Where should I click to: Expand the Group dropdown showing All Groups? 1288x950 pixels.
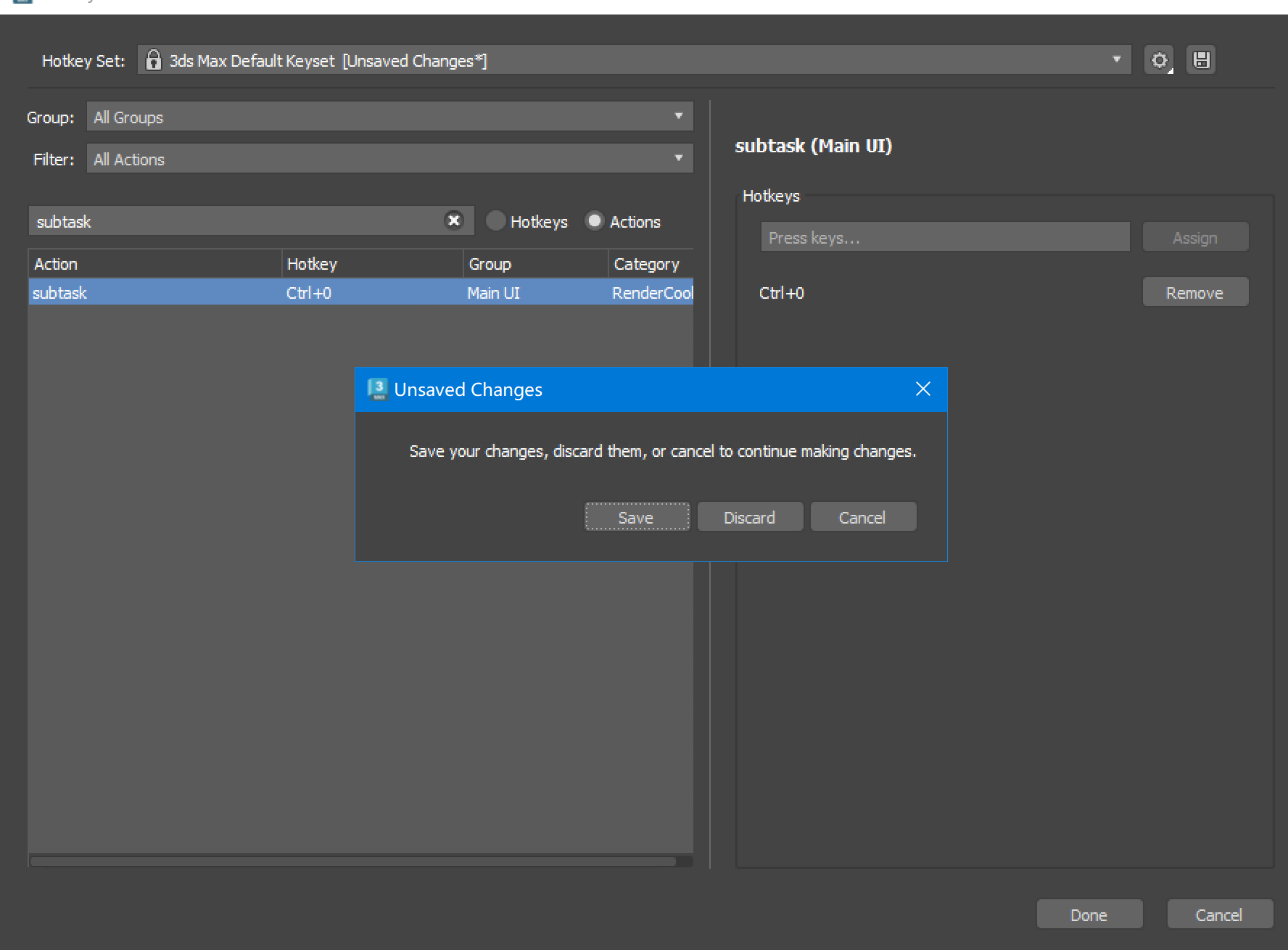[x=679, y=117]
